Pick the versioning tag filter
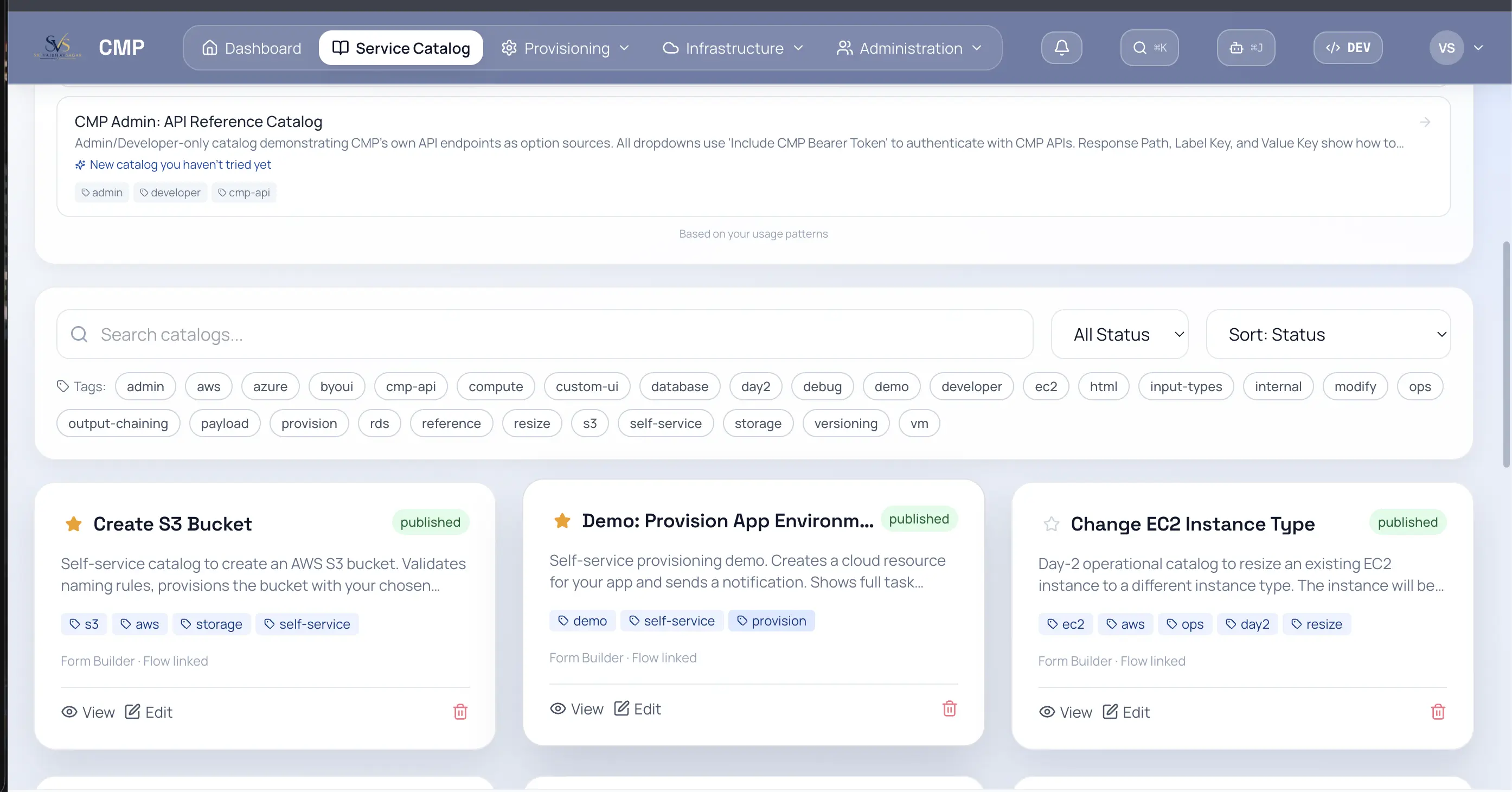Screen dimensions: 1512x792 click(x=845, y=423)
